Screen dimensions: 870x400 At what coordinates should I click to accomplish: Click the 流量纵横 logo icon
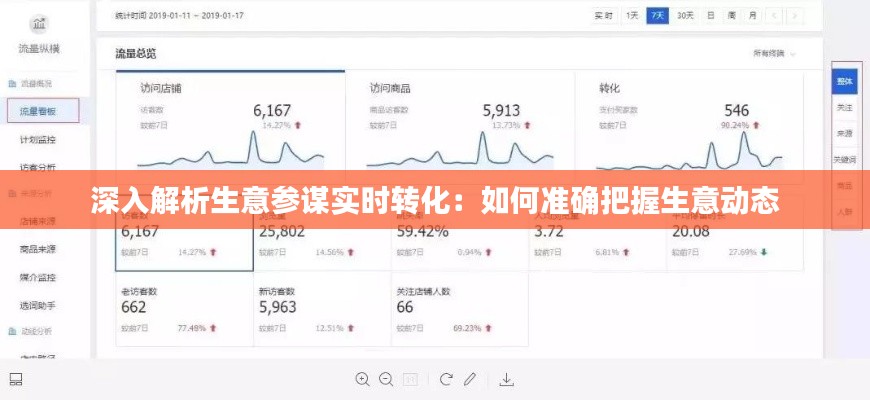pos(38,24)
